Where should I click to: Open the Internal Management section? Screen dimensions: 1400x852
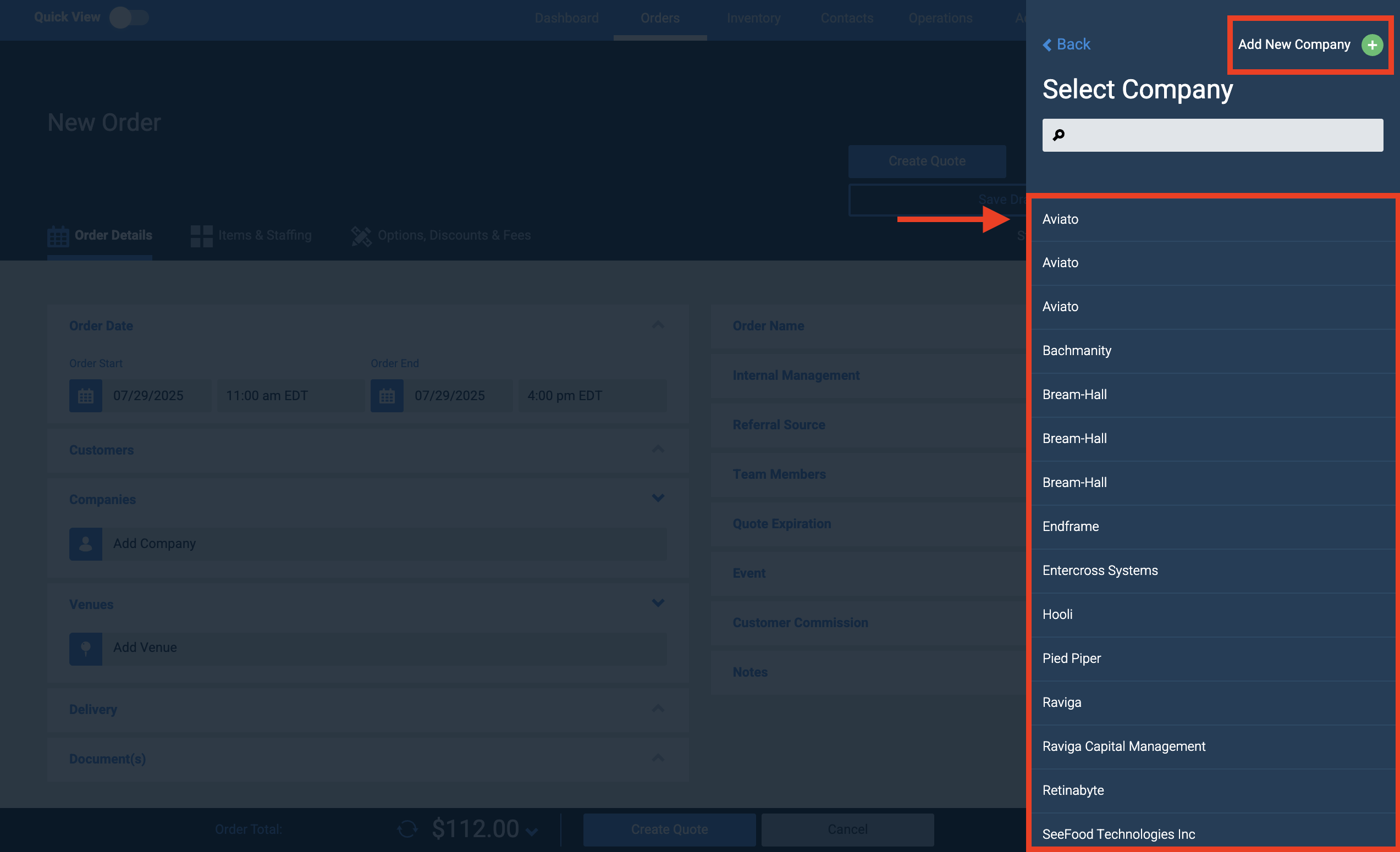pyautogui.click(x=868, y=375)
